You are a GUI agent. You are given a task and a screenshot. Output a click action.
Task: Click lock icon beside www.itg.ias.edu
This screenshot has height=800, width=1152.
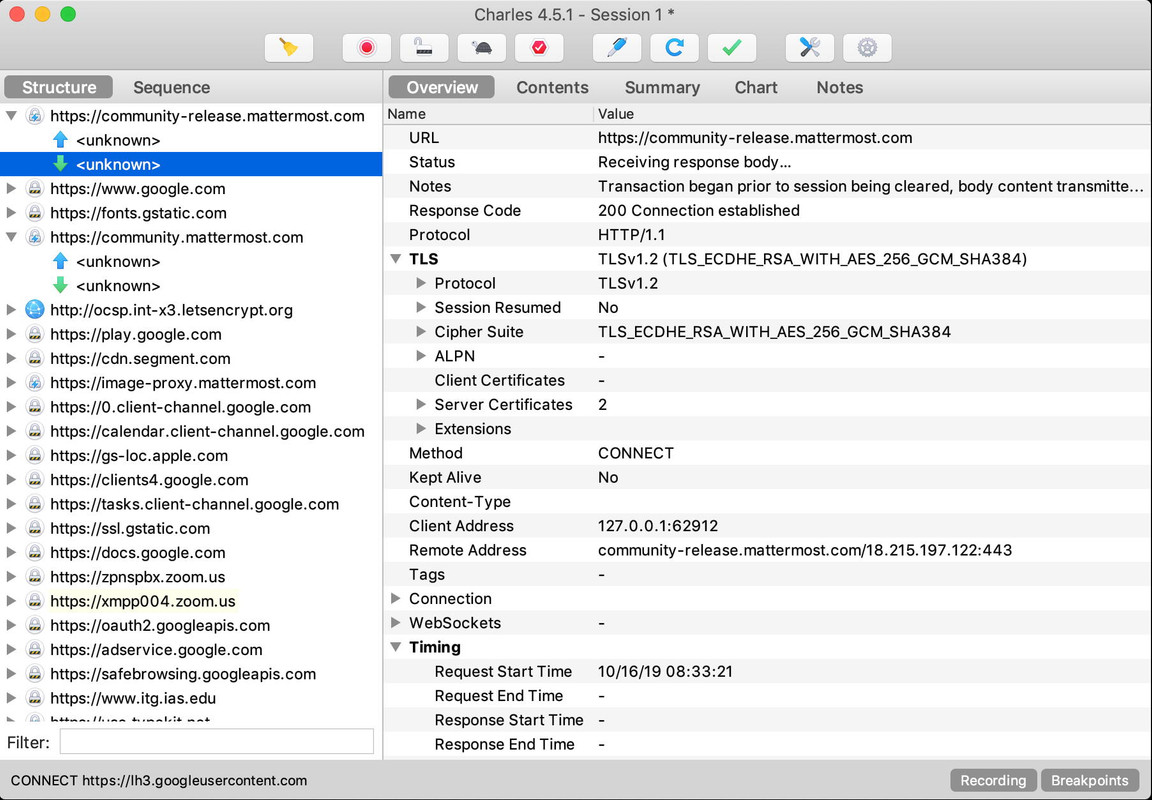coord(35,698)
